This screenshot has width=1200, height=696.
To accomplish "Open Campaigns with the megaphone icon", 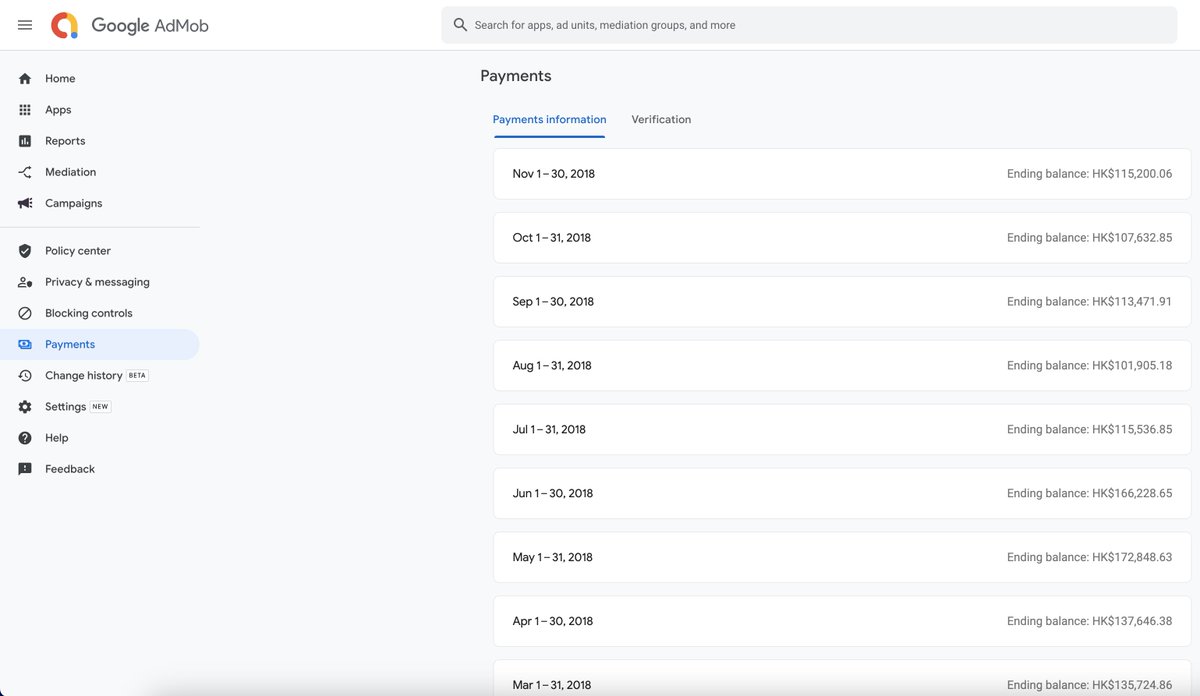I will pos(24,203).
